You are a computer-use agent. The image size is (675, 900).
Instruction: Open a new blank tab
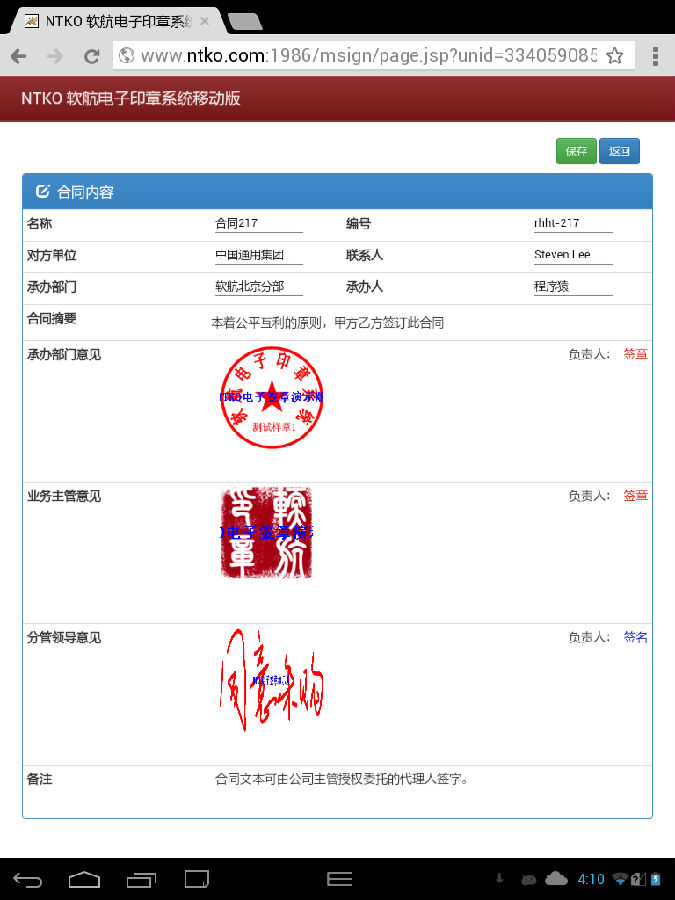pyautogui.click(x=246, y=22)
